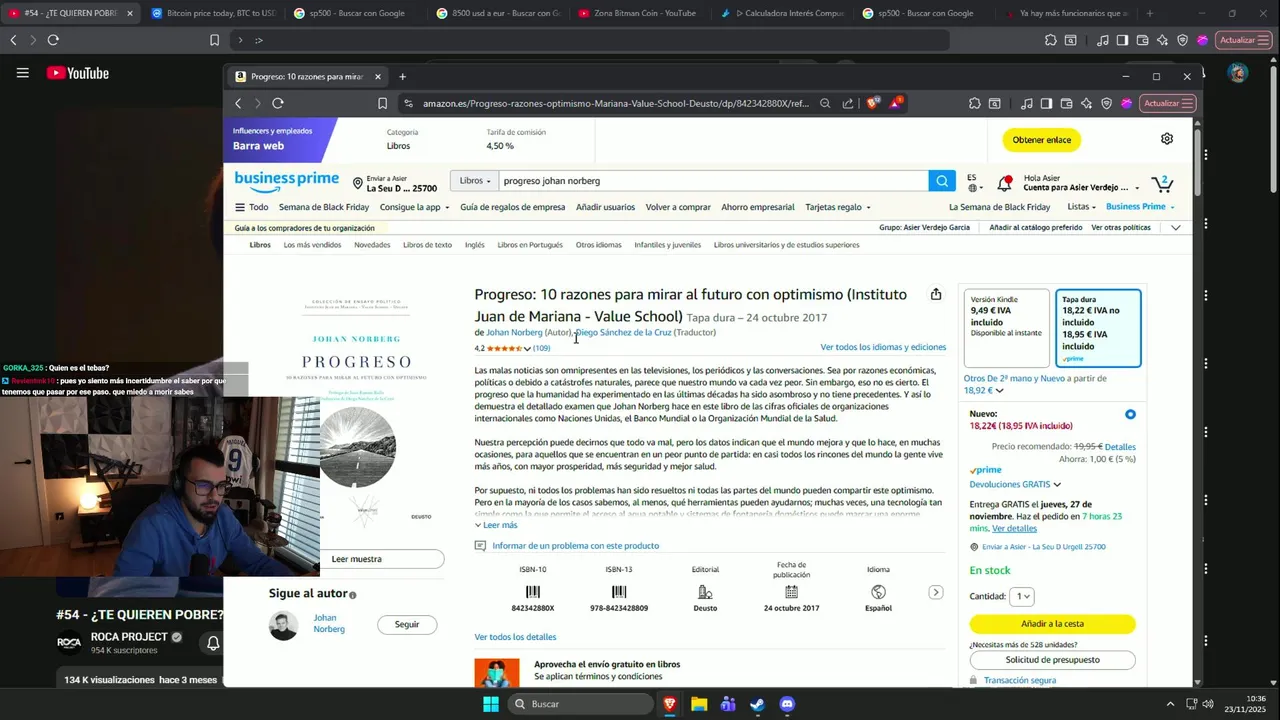Open YouTube hamburger menu in background window
The height and width of the screenshot is (720, 1280).
click(22, 73)
